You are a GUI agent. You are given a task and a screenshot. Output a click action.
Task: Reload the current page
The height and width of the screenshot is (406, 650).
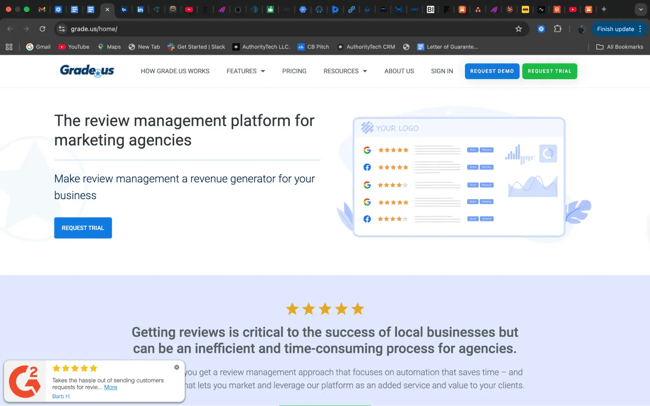pos(42,29)
